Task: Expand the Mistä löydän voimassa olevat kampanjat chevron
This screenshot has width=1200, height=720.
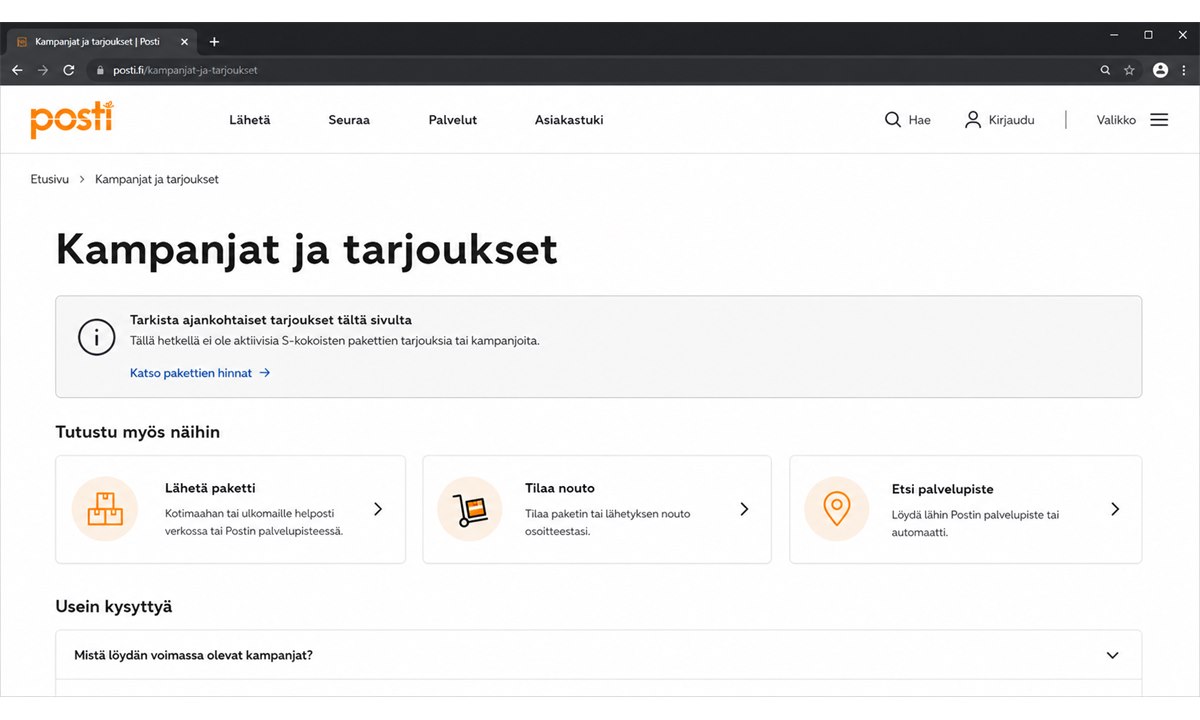Action: coord(1113,656)
